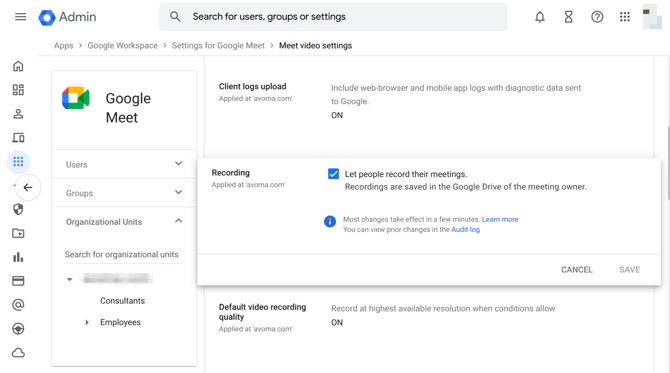This screenshot has width=670, height=373.
Task: Open Security shield icon in sidebar
Action: (18, 209)
